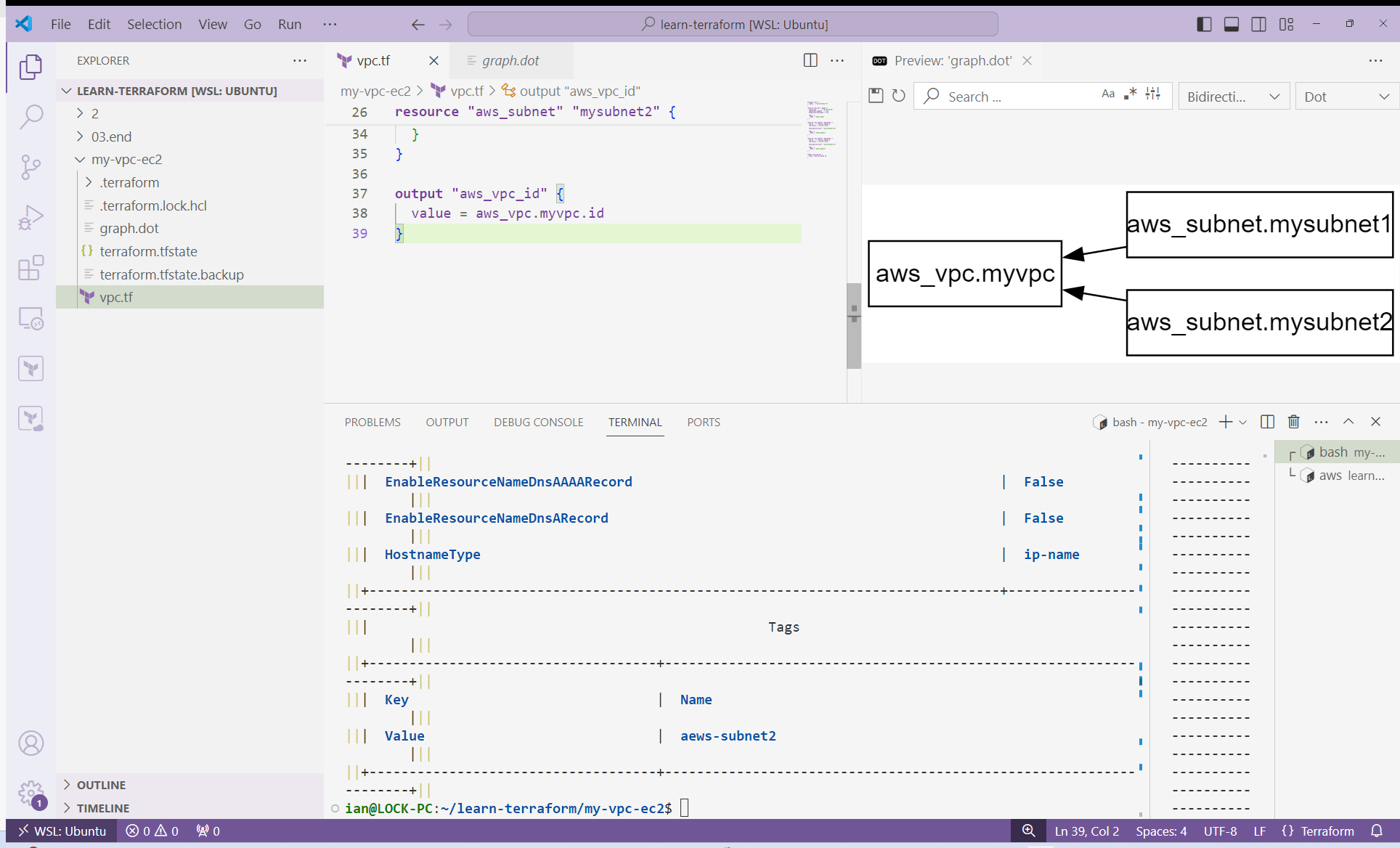Click the Terraform language mode button
This screenshot has width=1400, height=848.
1318,831
